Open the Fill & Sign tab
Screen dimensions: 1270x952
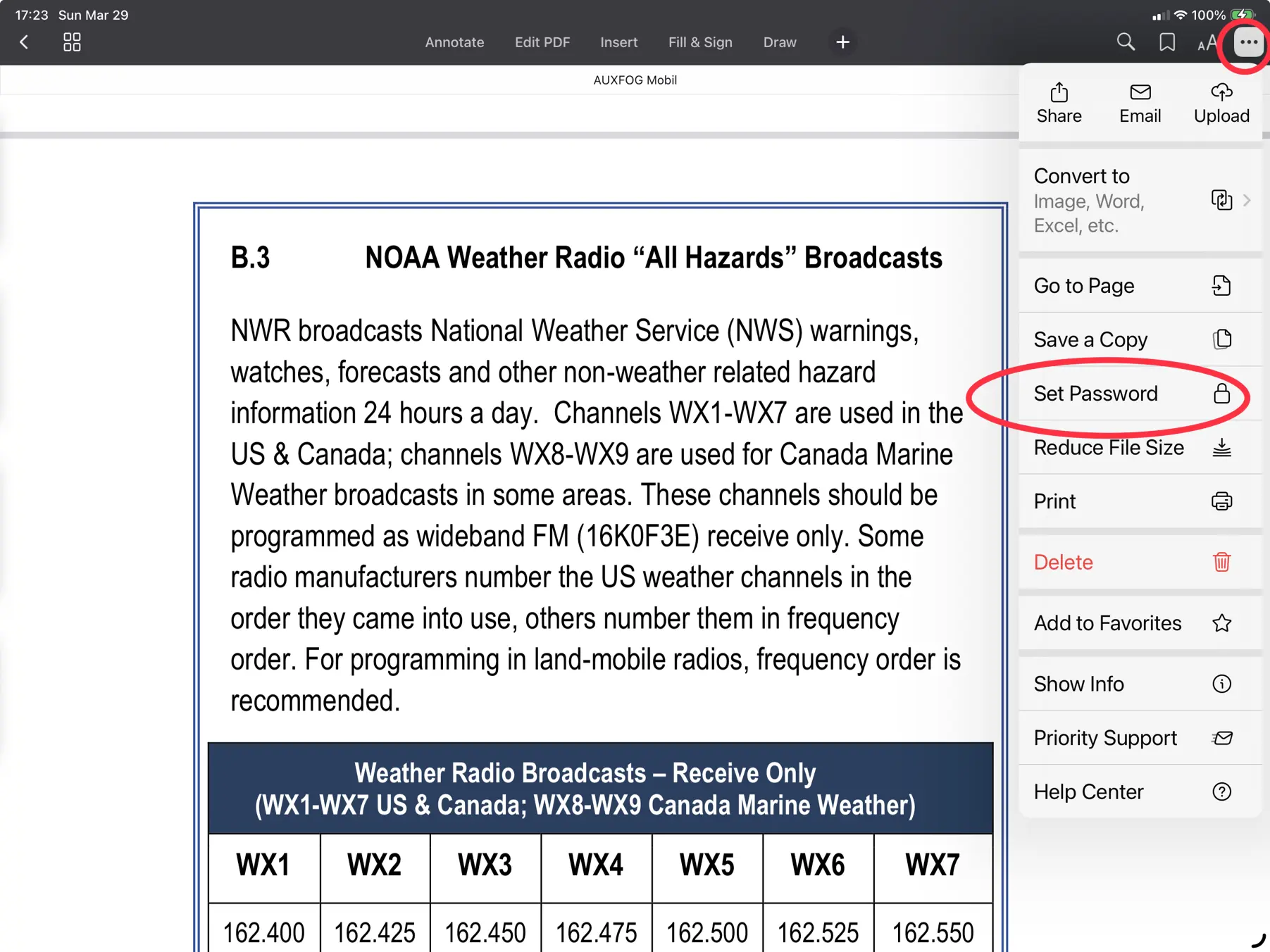click(699, 42)
